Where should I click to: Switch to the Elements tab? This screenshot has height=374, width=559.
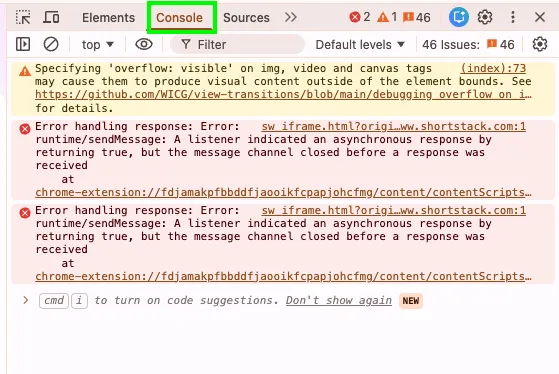(x=108, y=17)
